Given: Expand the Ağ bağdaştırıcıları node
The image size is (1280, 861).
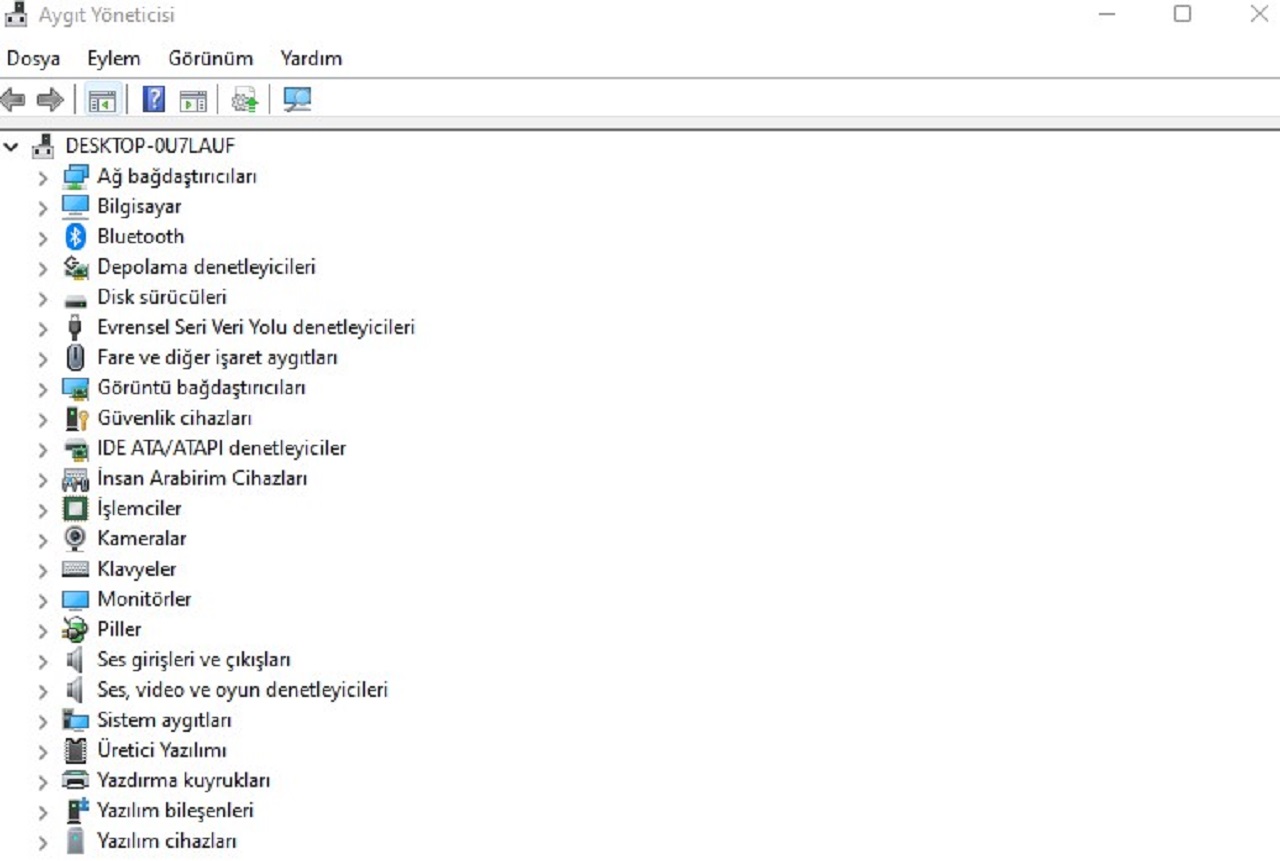Looking at the screenshot, I should coord(42,178).
